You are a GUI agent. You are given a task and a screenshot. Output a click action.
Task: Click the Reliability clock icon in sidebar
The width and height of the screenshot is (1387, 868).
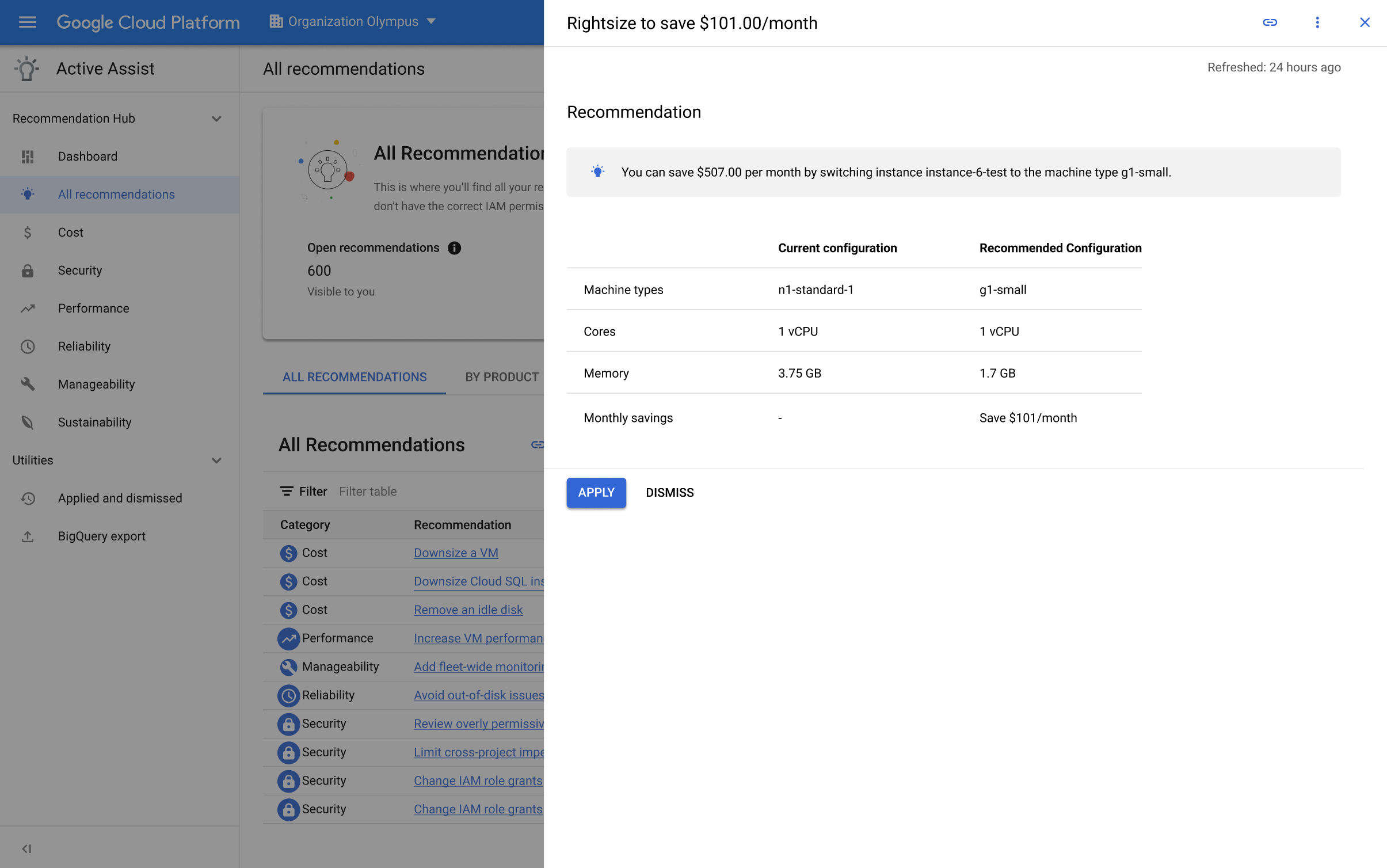click(x=27, y=346)
